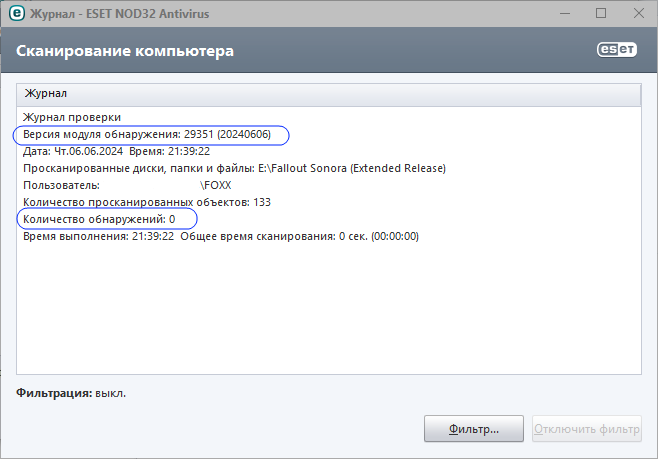Viewport: 658px width, 459px height.
Task: Close the Журнал ESET window
Action: (638, 13)
